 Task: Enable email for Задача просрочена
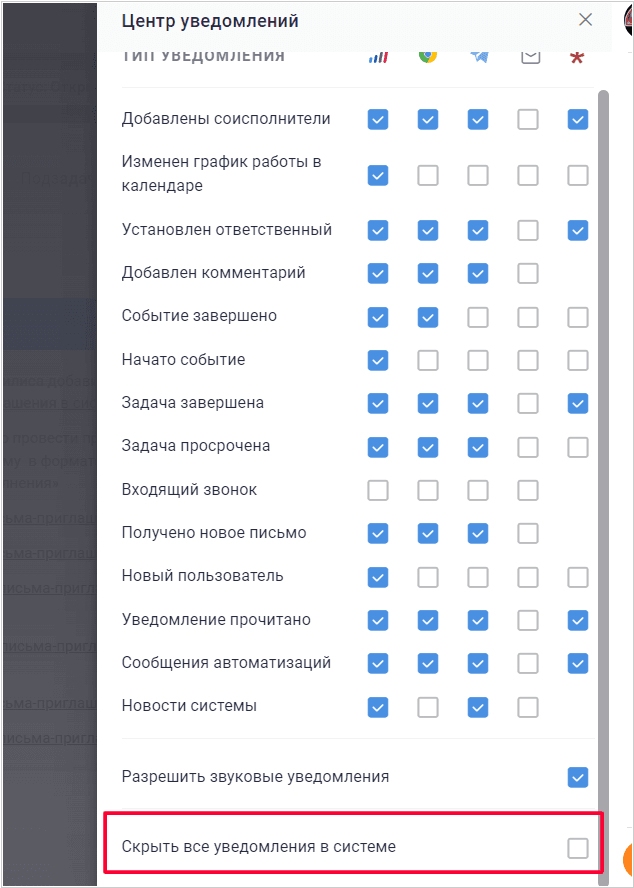pyautogui.click(x=528, y=447)
